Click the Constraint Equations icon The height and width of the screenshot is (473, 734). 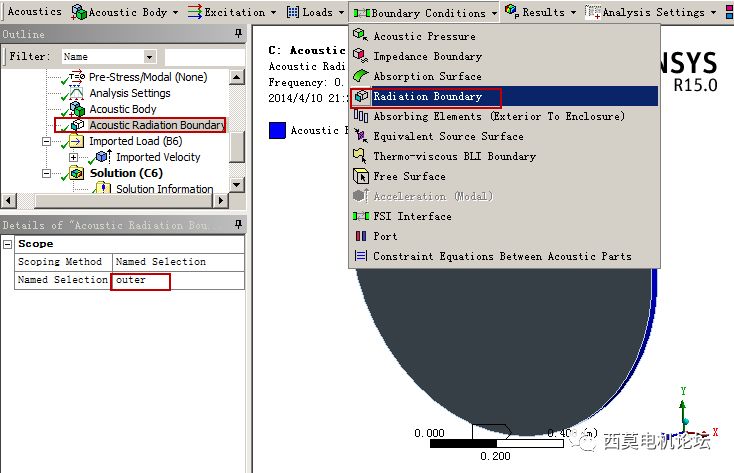[x=360, y=256]
